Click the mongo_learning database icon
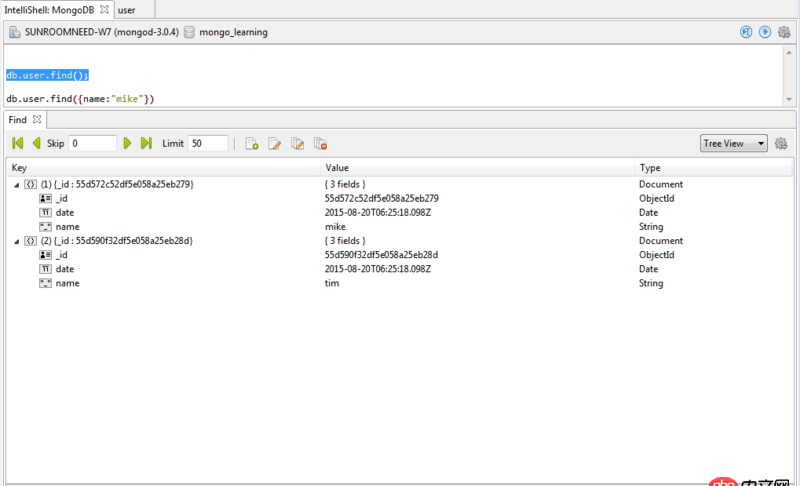The height and width of the screenshot is (486, 800). (x=189, y=32)
